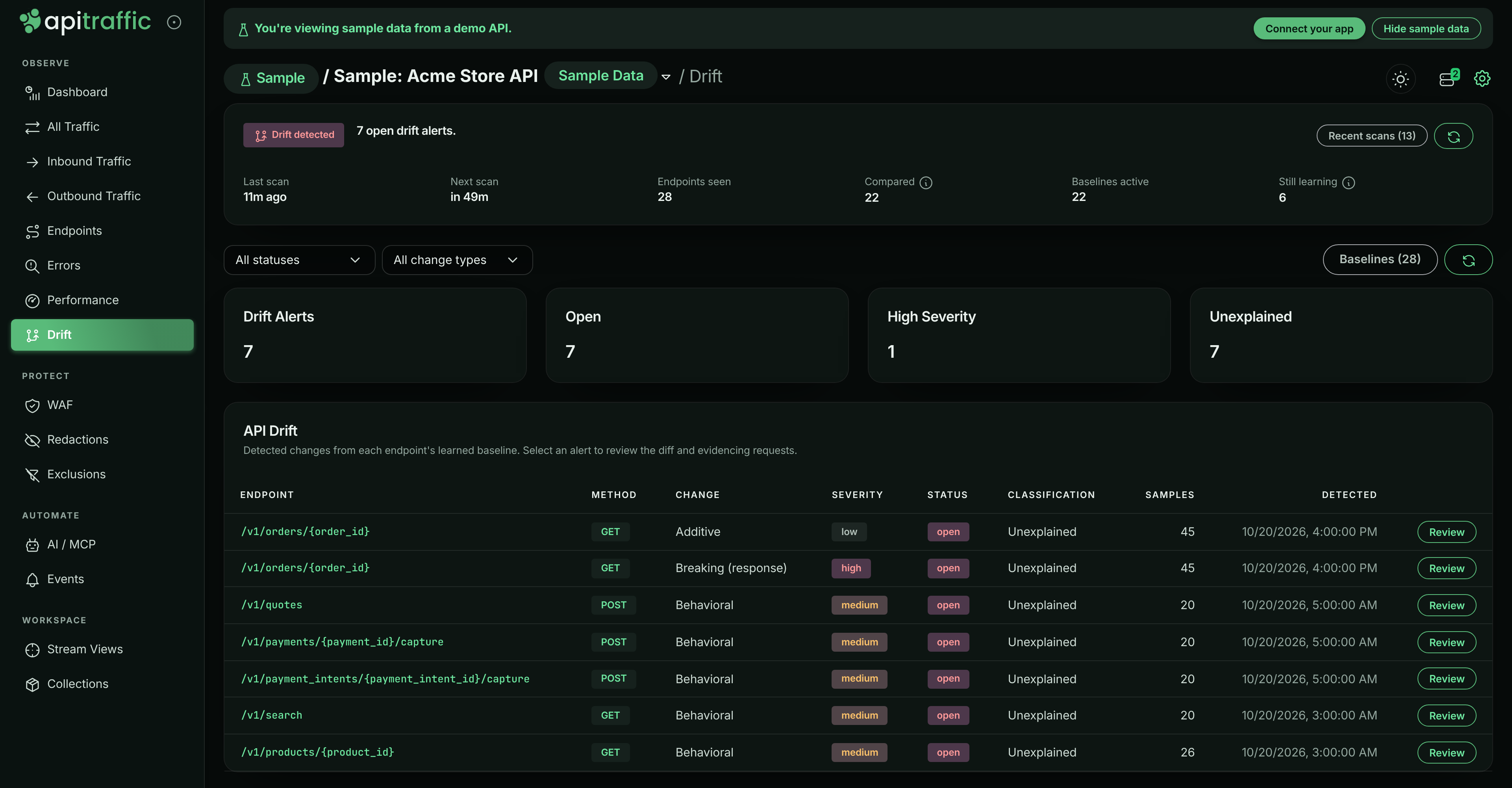Open environment dropdown arrow after Sample Data
Viewport: 1512px width, 788px height.
pos(665,77)
